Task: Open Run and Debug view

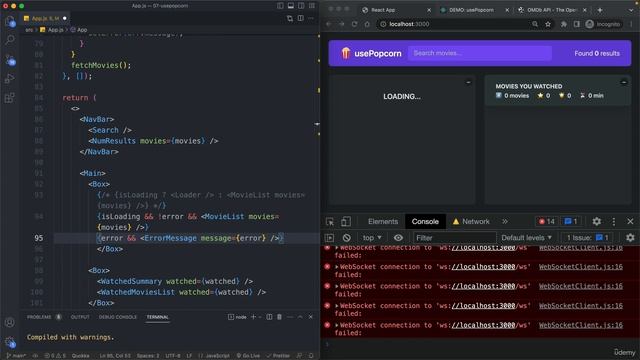Action: [x=10, y=78]
